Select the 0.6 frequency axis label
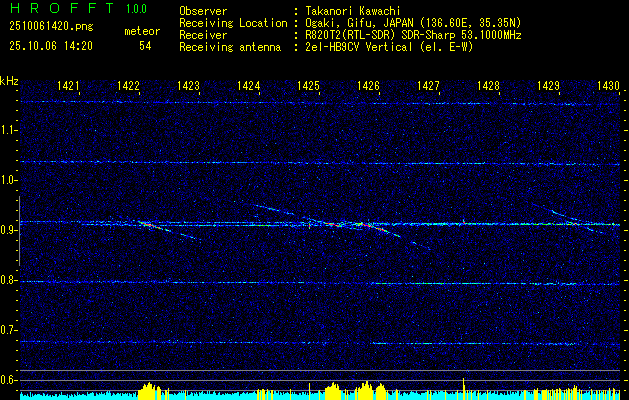 [x=10, y=380]
